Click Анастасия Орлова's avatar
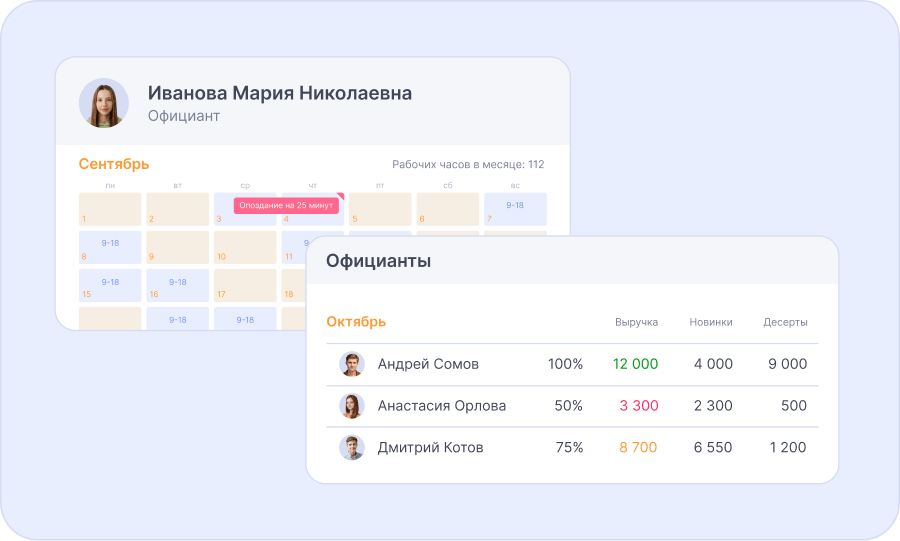 point(352,406)
